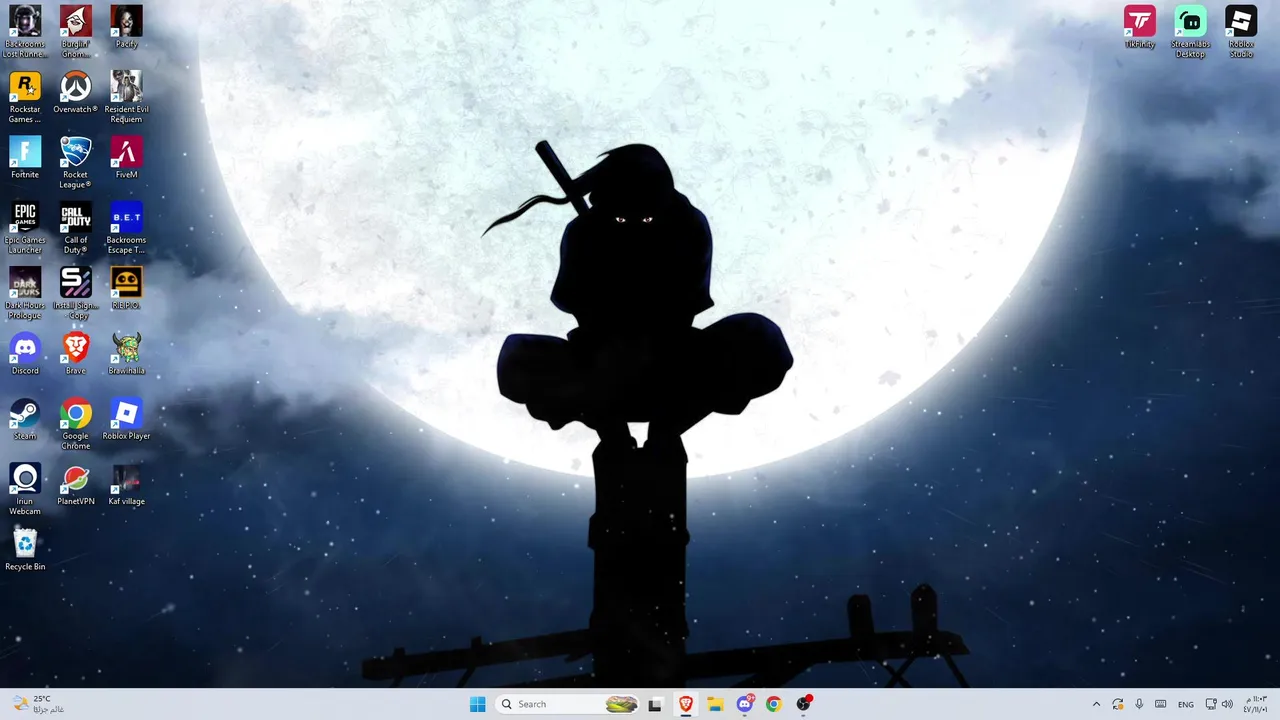The width and height of the screenshot is (1280, 720).
Task: Click the microphone tray icon
Action: pos(1139,704)
